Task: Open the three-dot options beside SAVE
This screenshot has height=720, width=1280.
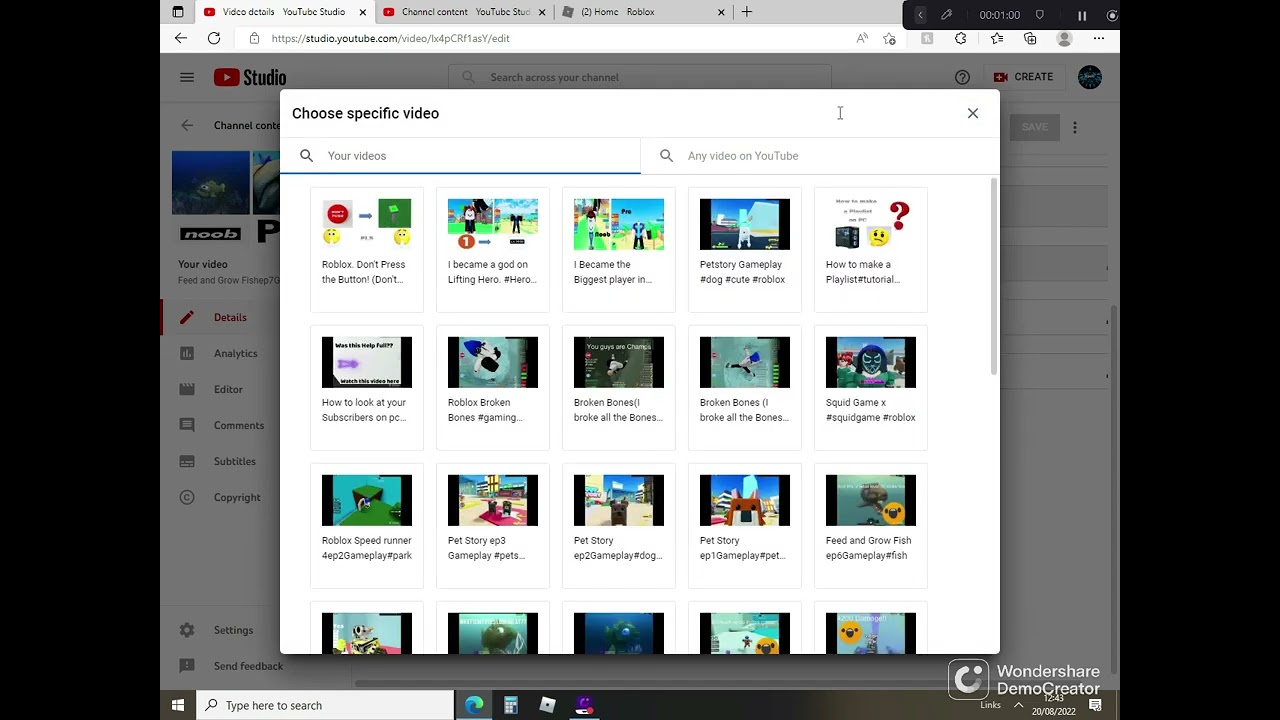Action: 1075,127
